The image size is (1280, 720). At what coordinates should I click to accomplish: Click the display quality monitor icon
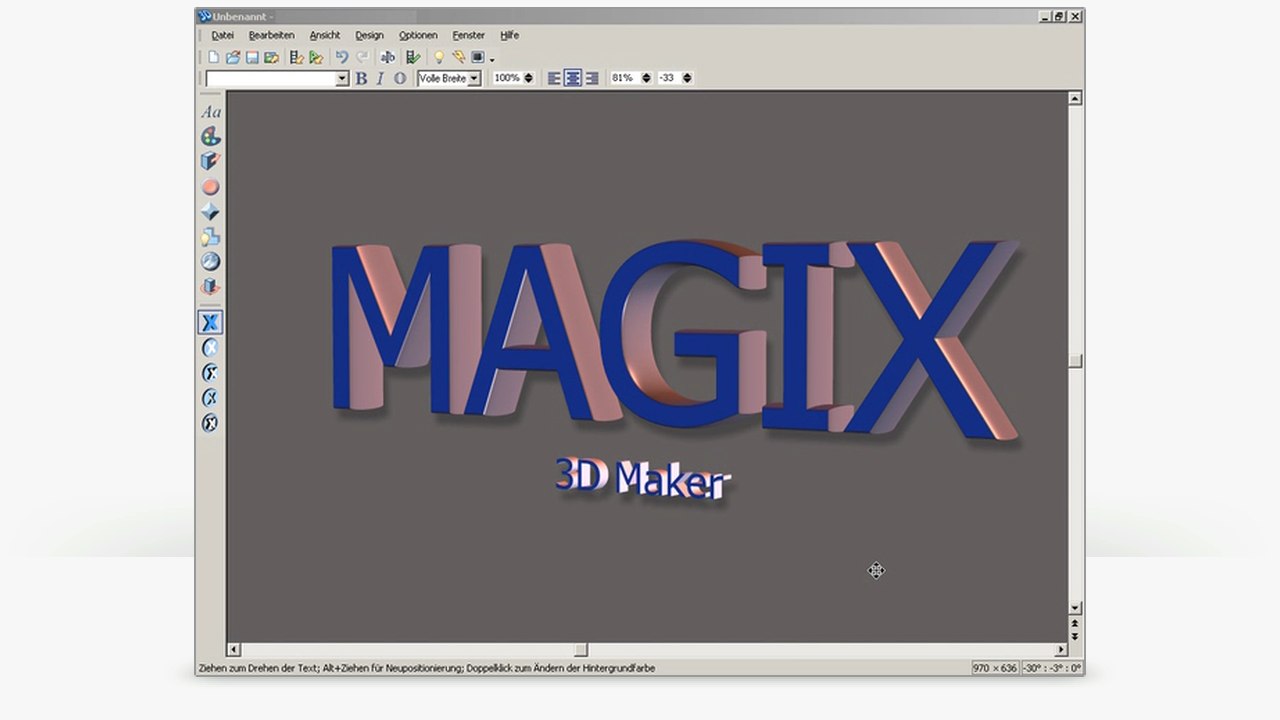click(x=478, y=58)
